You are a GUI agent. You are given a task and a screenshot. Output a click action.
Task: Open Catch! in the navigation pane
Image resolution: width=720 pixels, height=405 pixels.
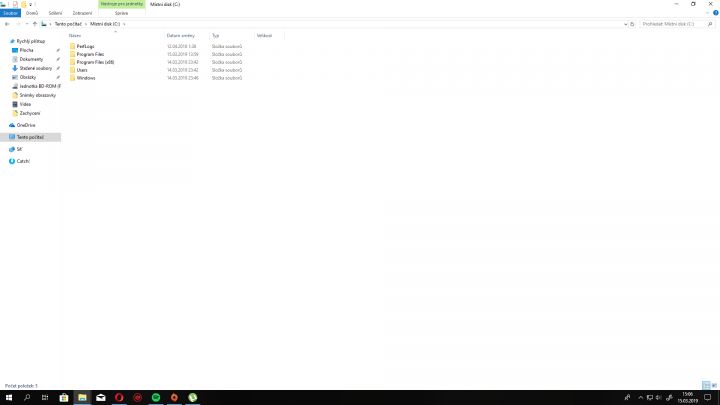(23, 161)
